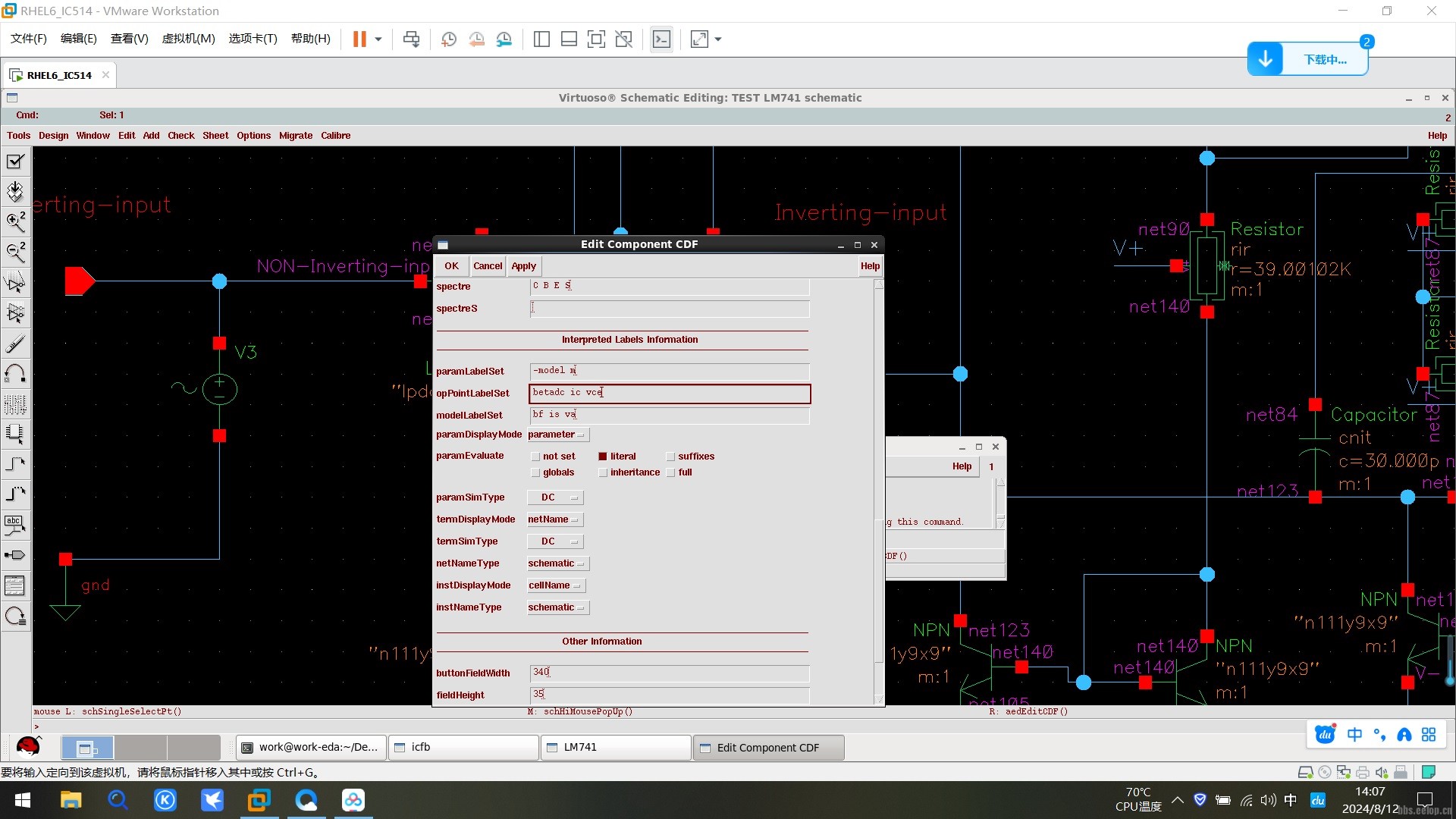The height and width of the screenshot is (819, 1456).
Task: Select the wide Wire tool
Action: pyautogui.click(x=15, y=494)
